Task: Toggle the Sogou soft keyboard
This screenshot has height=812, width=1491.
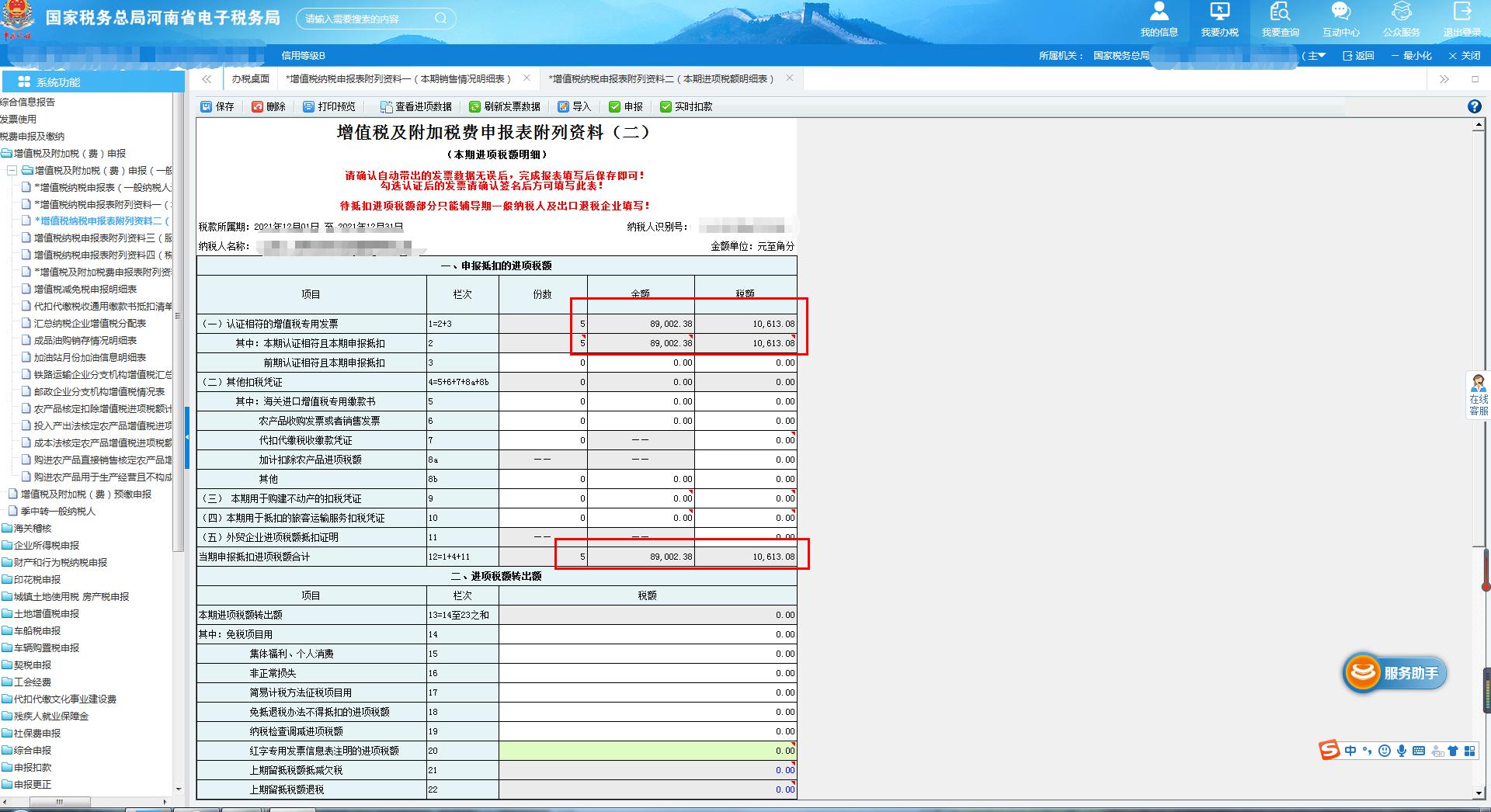Action: click(x=1419, y=750)
